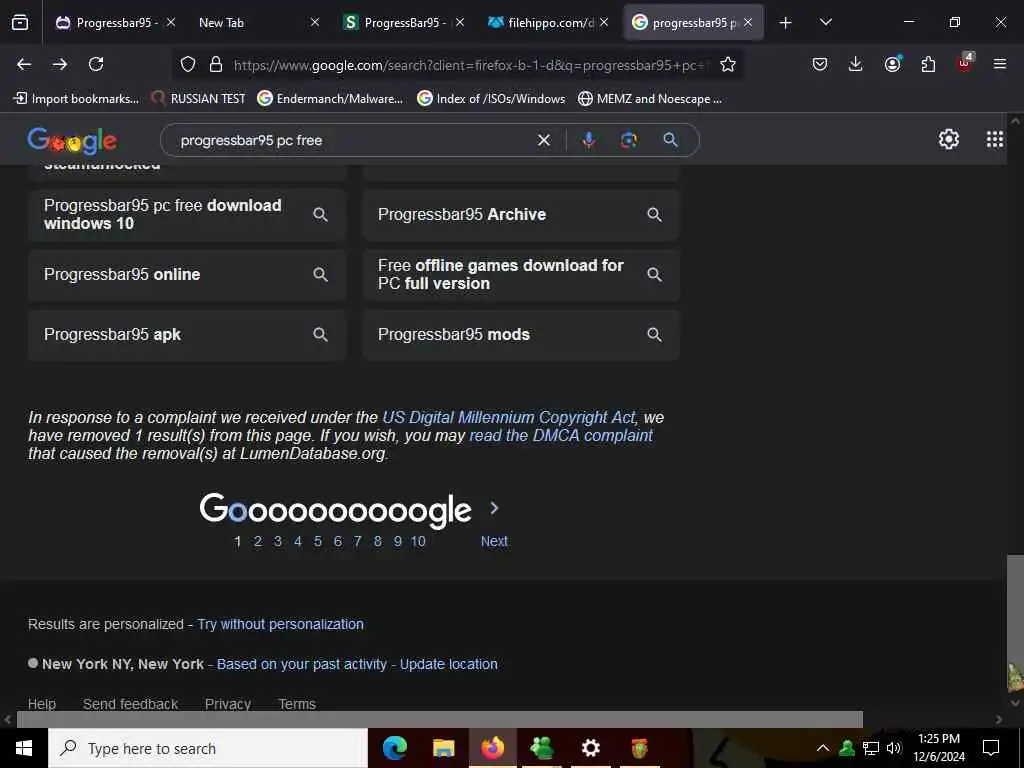Start Google voice search microphone
Screen dimensions: 1024x768
pos(588,140)
